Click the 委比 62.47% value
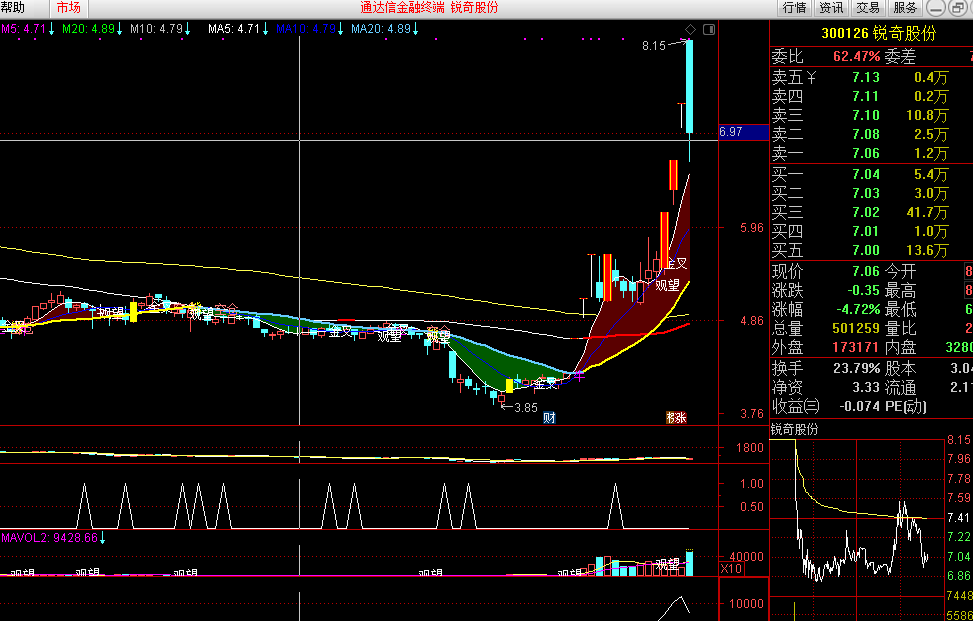The width and height of the screenshot is (973, 621). (x=856, y=57)
